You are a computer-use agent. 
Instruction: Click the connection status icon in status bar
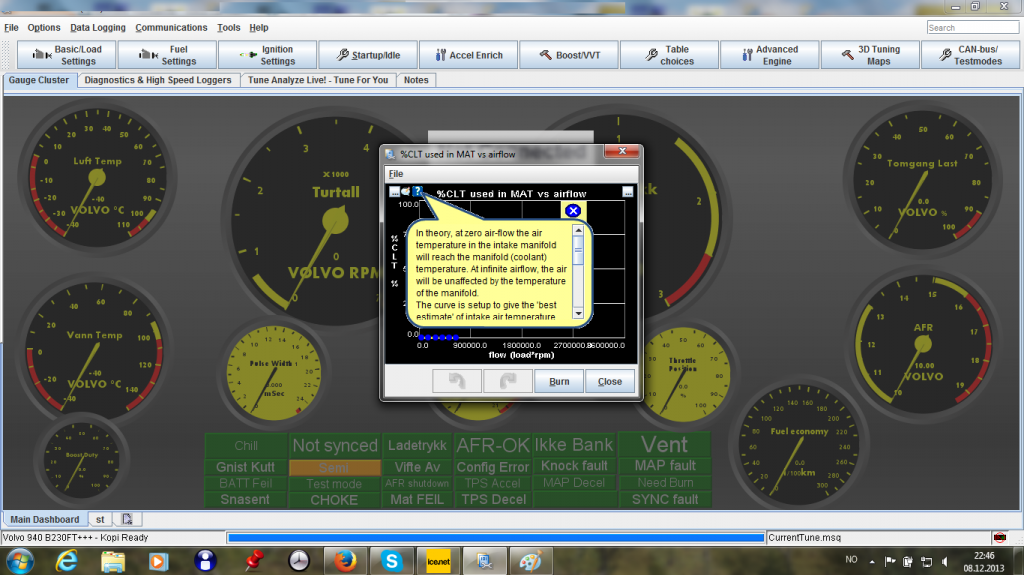[1000, 538]
